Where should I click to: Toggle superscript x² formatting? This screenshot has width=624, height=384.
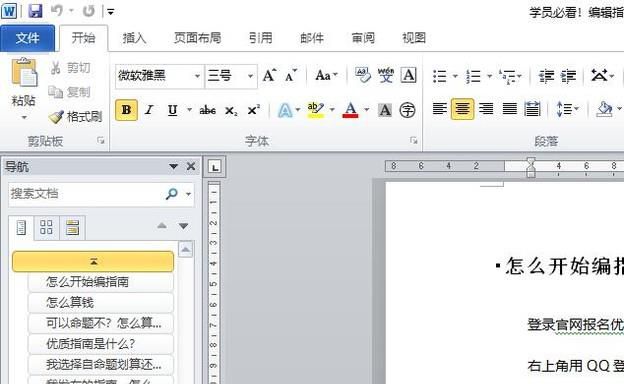[x=254, y=110]
